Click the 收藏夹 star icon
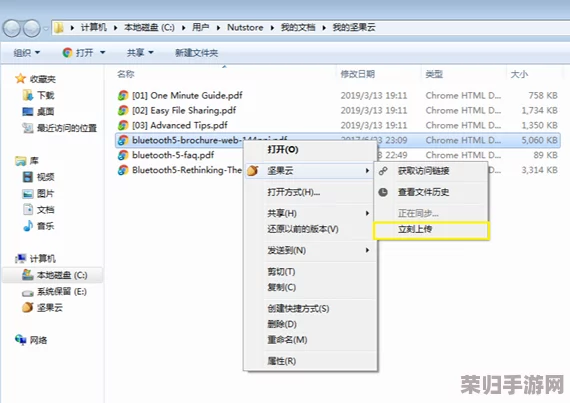The width and height of the screenshot is (570, 403). point(20,78)
